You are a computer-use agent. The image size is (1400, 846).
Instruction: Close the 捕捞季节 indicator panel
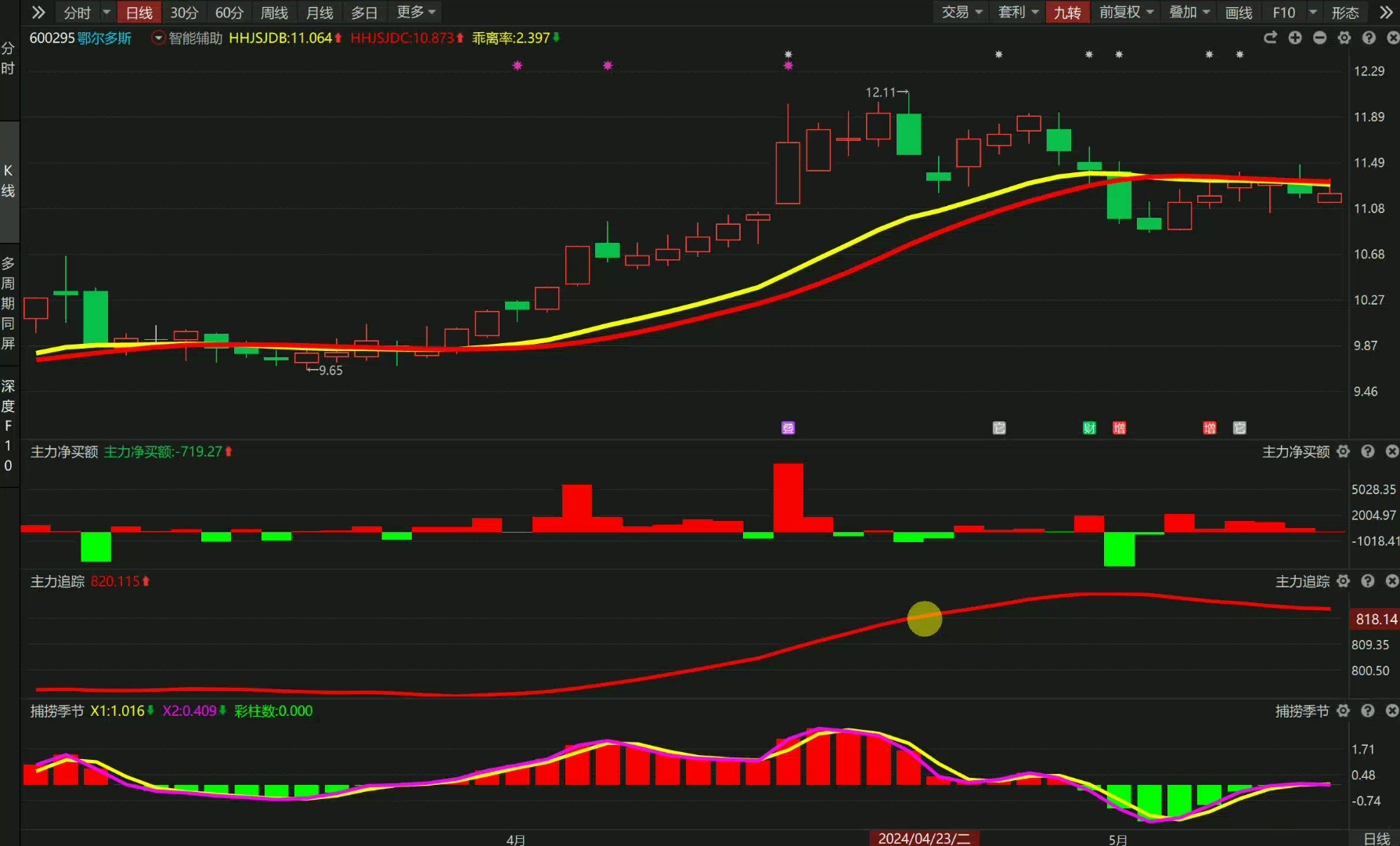[x=1392, y=710]
